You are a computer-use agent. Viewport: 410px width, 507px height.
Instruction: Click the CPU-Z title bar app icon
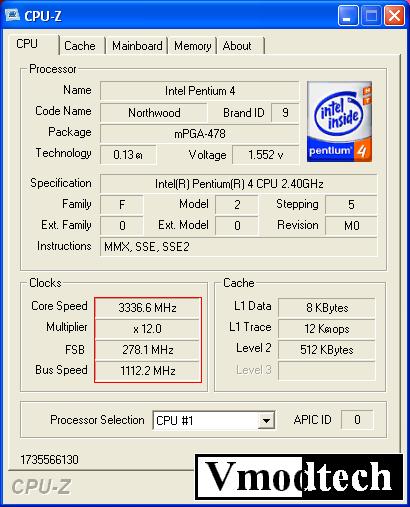[12, 15]
